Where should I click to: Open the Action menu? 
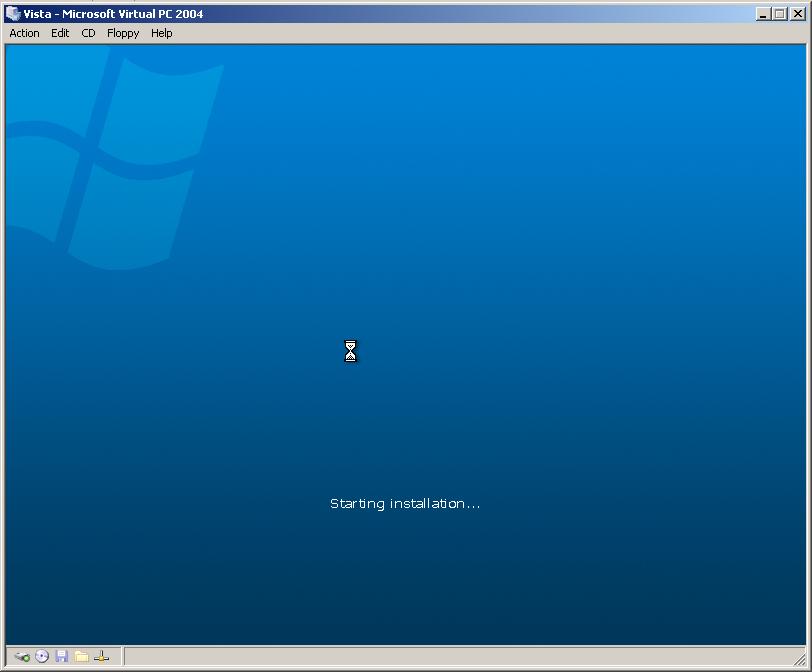24,33
